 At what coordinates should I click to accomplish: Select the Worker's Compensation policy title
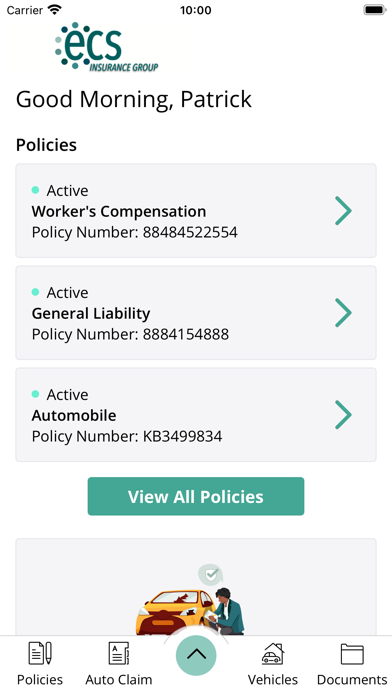[x=119, y=212]
